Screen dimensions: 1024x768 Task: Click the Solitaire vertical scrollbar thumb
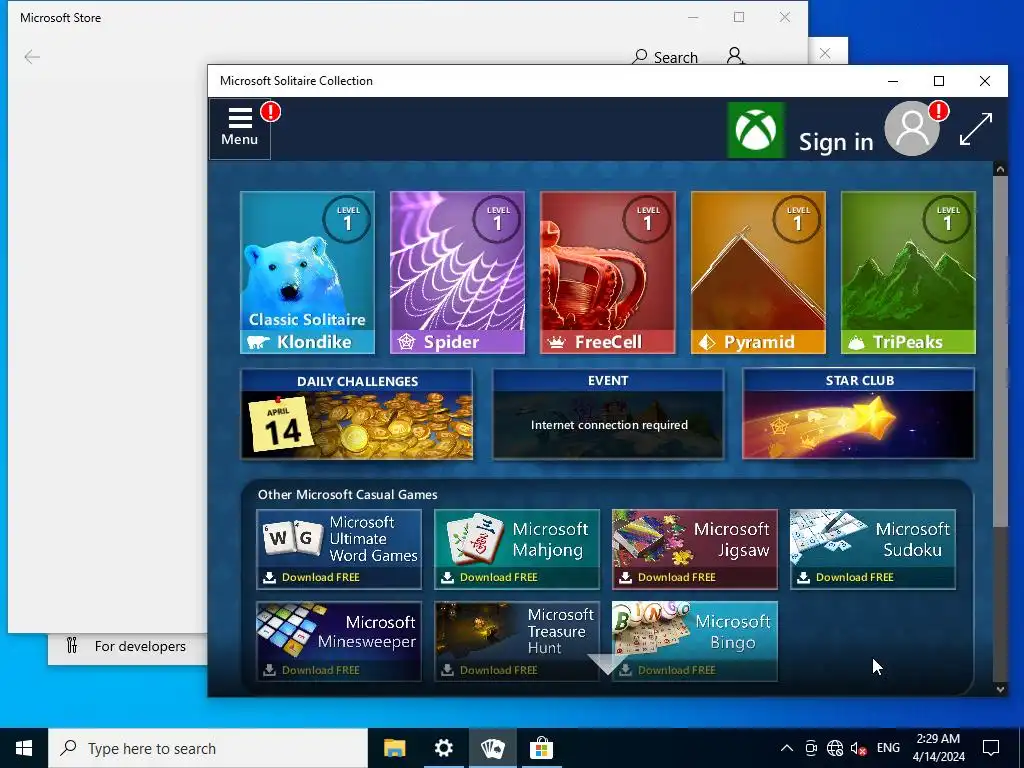1000,351
